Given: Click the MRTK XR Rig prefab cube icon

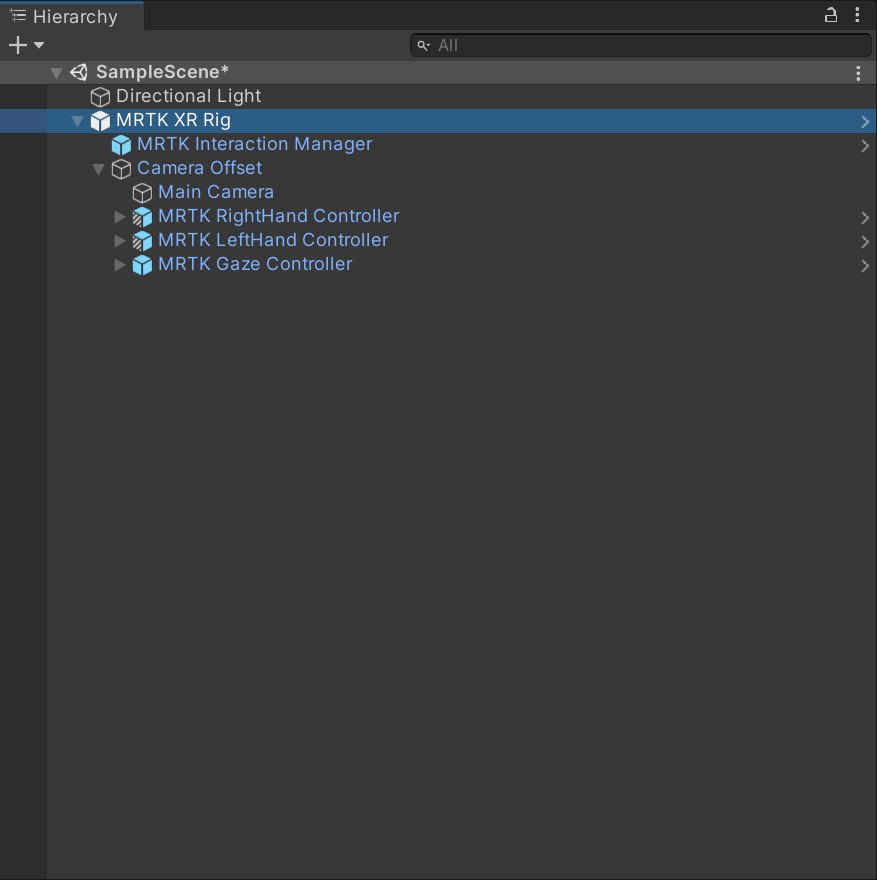Looking at the screenshot, I should pyautogui.click(x=100, y=120).
